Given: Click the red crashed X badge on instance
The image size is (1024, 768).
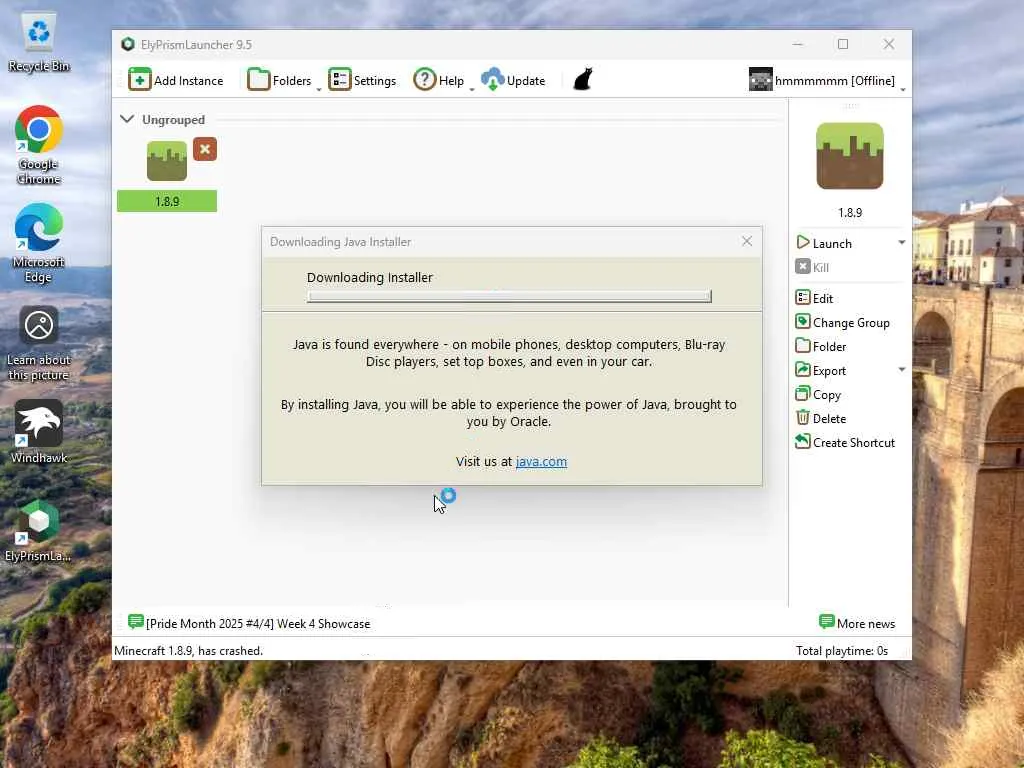Looking at the screenshot, I should pos(205,150).
